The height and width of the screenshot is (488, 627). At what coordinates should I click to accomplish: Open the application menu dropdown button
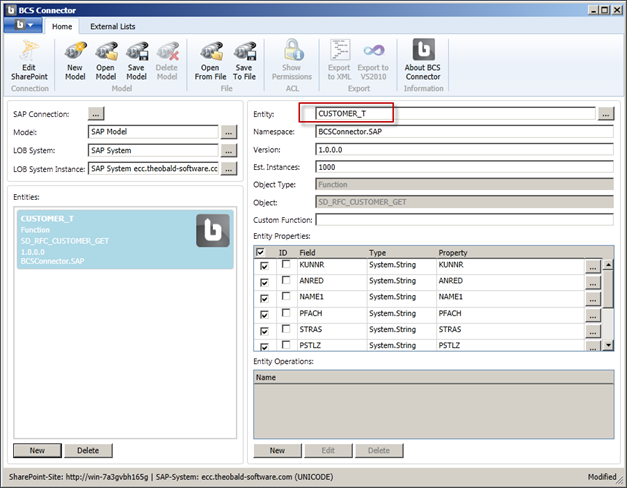(26, 25)
